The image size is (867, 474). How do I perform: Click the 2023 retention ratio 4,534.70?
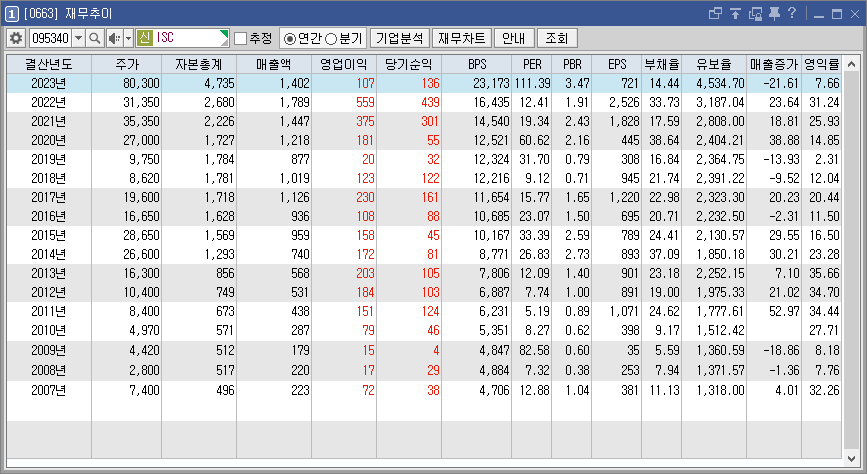pos(720,84)
